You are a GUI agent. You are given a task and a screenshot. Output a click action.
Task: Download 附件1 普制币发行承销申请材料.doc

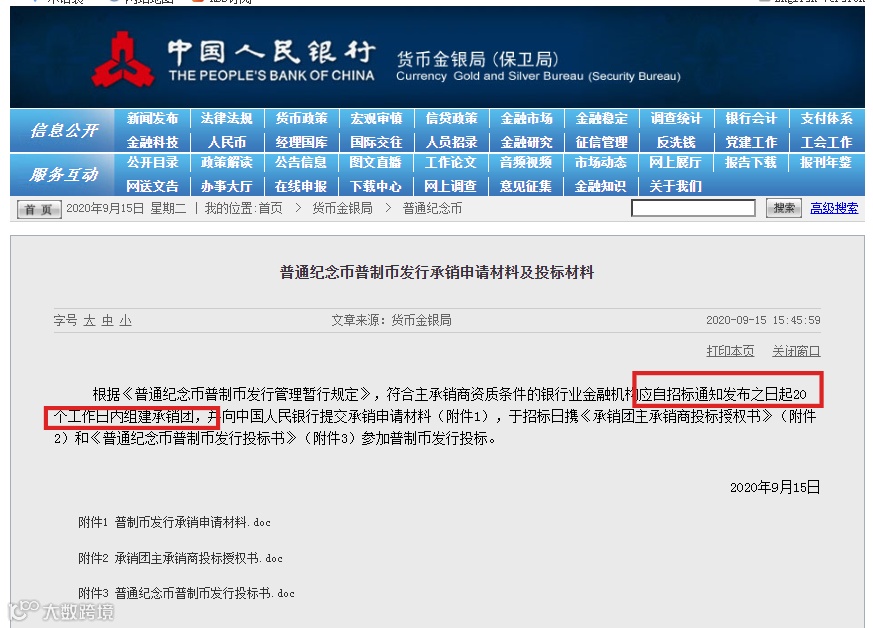click(x=174, y=522)
